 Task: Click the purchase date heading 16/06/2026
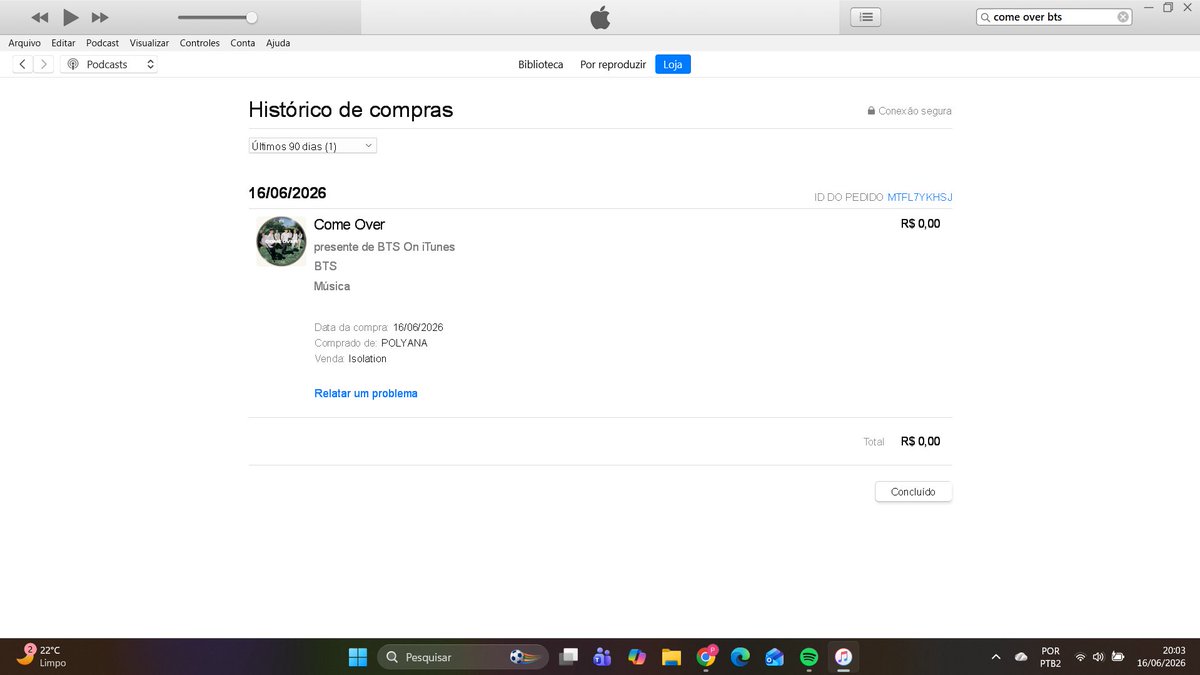287,193
